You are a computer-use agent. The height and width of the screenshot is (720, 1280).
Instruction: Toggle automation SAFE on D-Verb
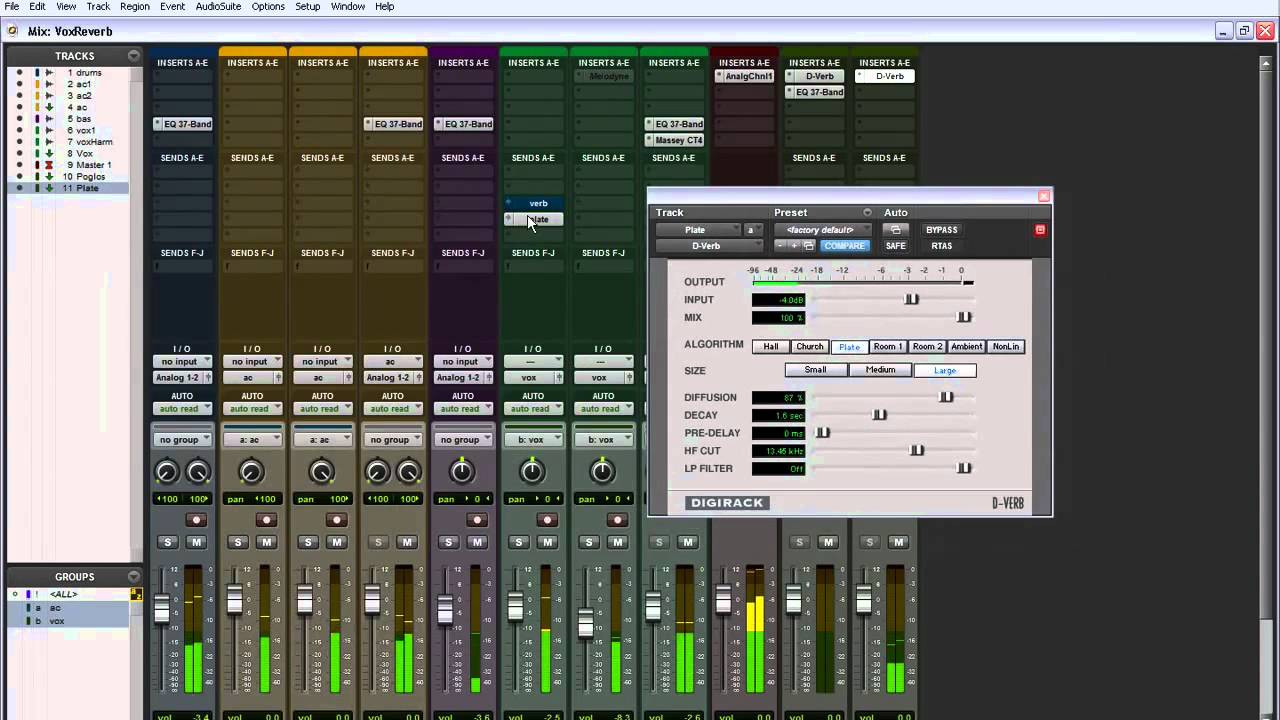896,246
